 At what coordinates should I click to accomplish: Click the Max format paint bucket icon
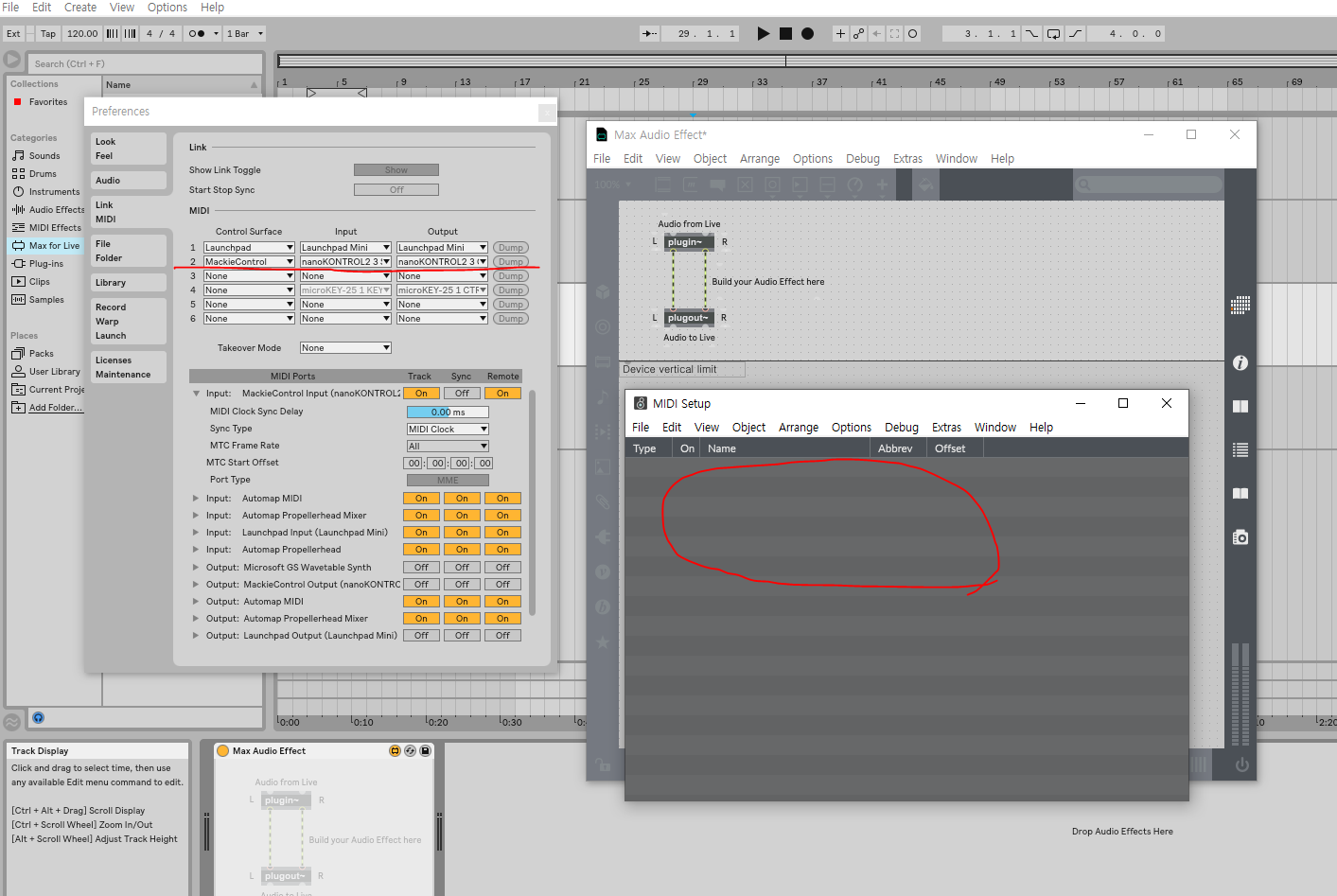tap(925, 184)
